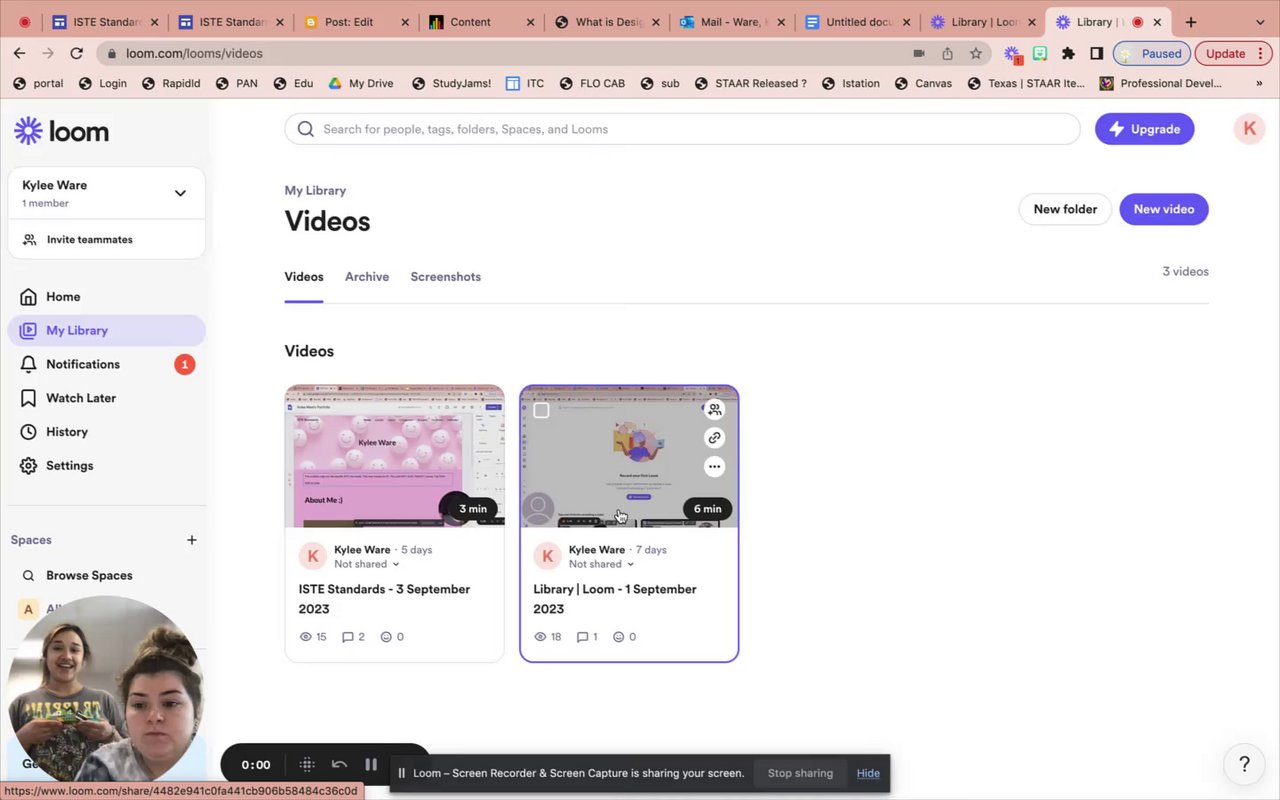1280x800 pixels.
Task: Click views count 18 on Library Loom video
Action: (548, 637)
